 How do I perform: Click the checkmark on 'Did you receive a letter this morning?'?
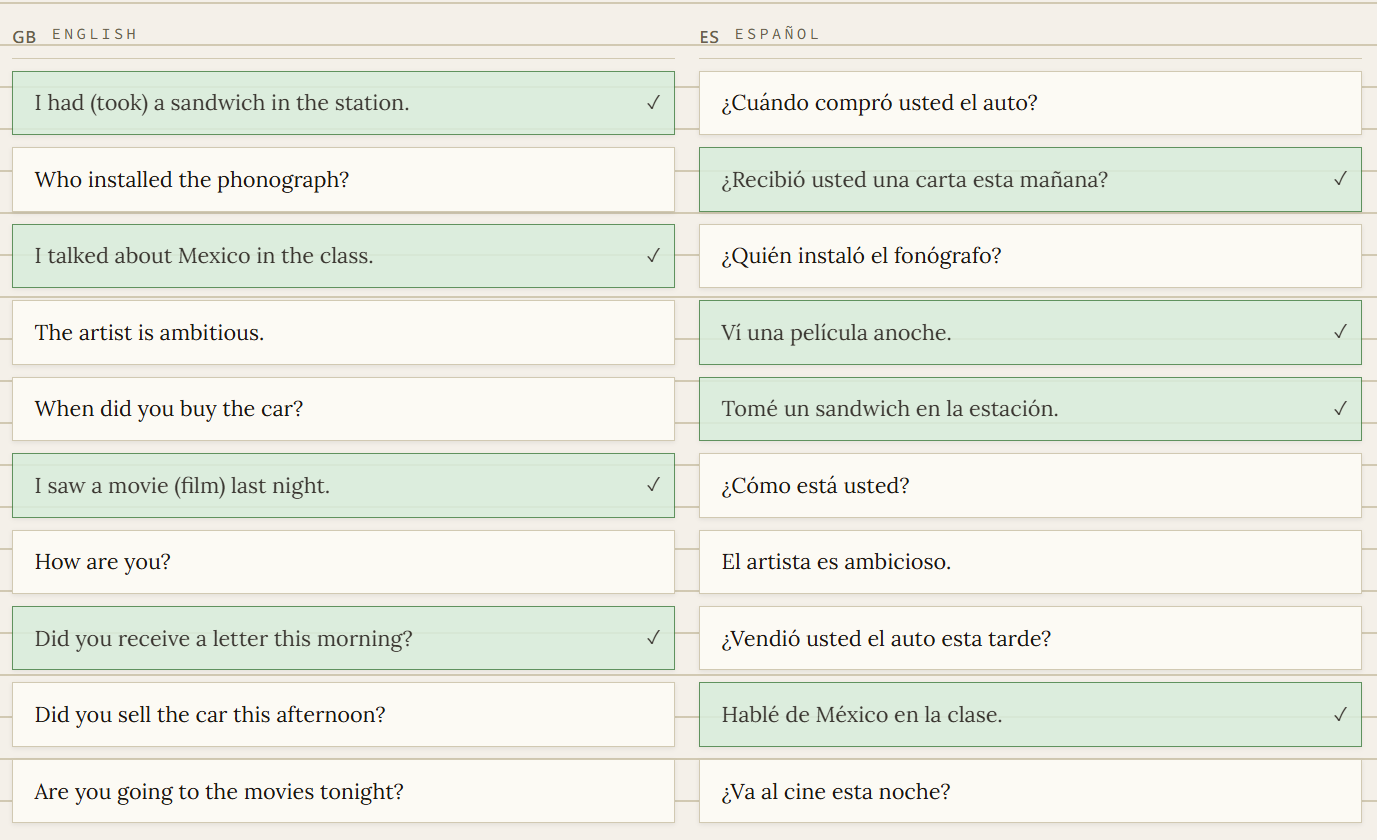click(x=654, y=638)
